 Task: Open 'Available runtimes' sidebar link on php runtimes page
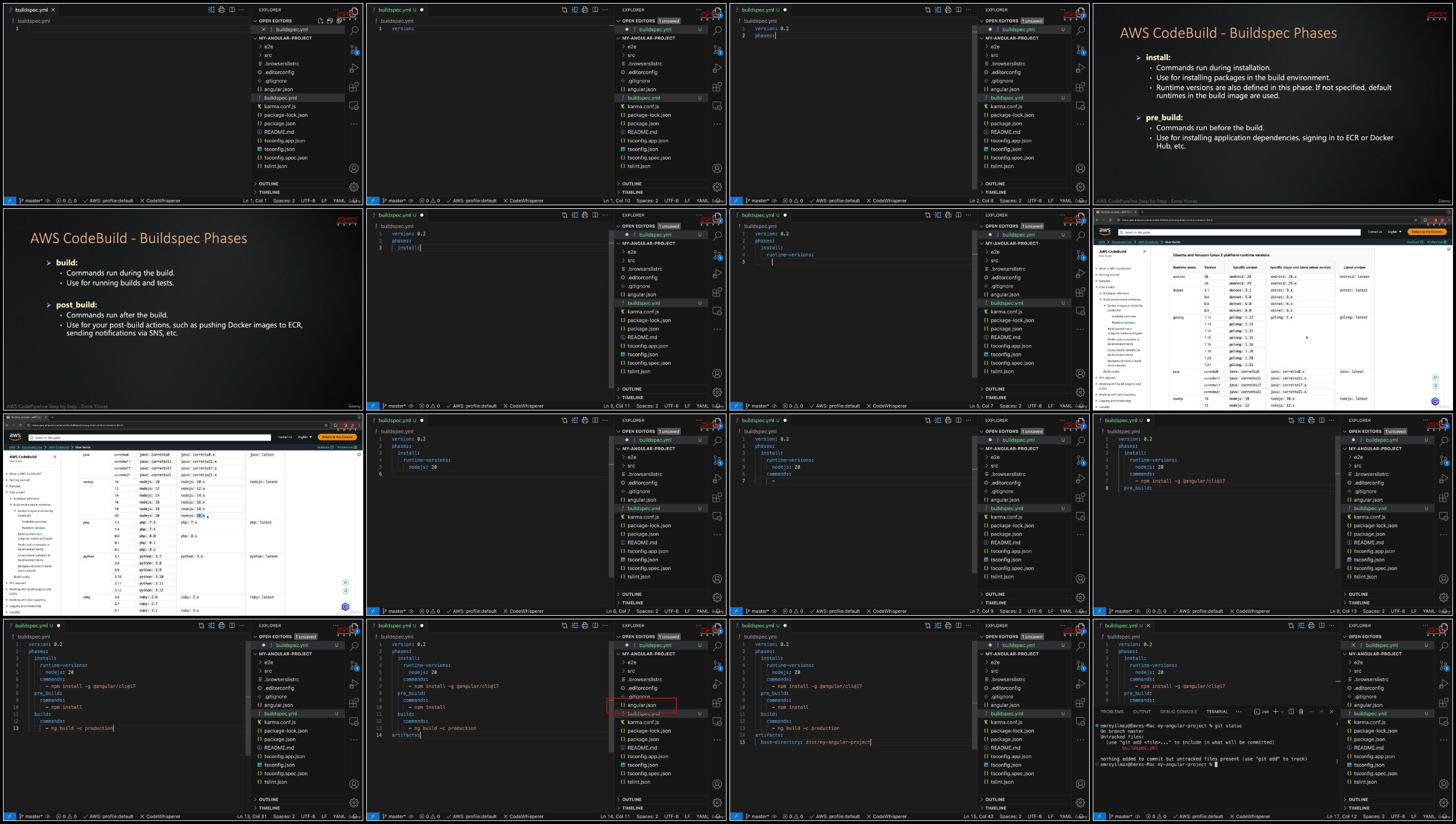click(x=34, y=522)
